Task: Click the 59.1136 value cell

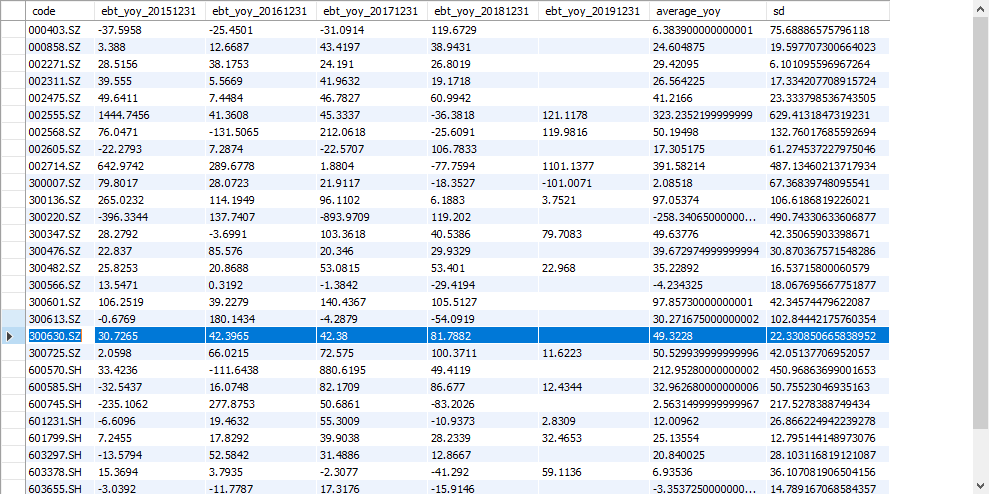Action: pos(594,473)
